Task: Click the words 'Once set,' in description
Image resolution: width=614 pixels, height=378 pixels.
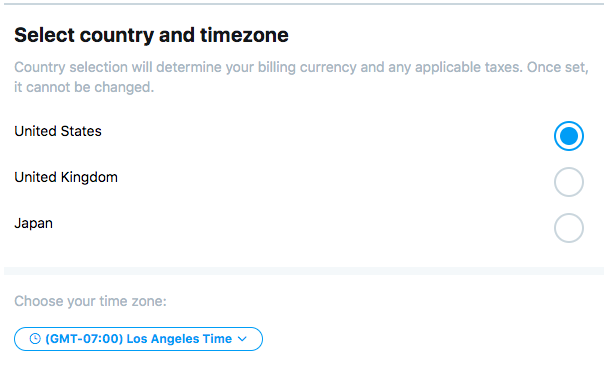Action: 558,67
